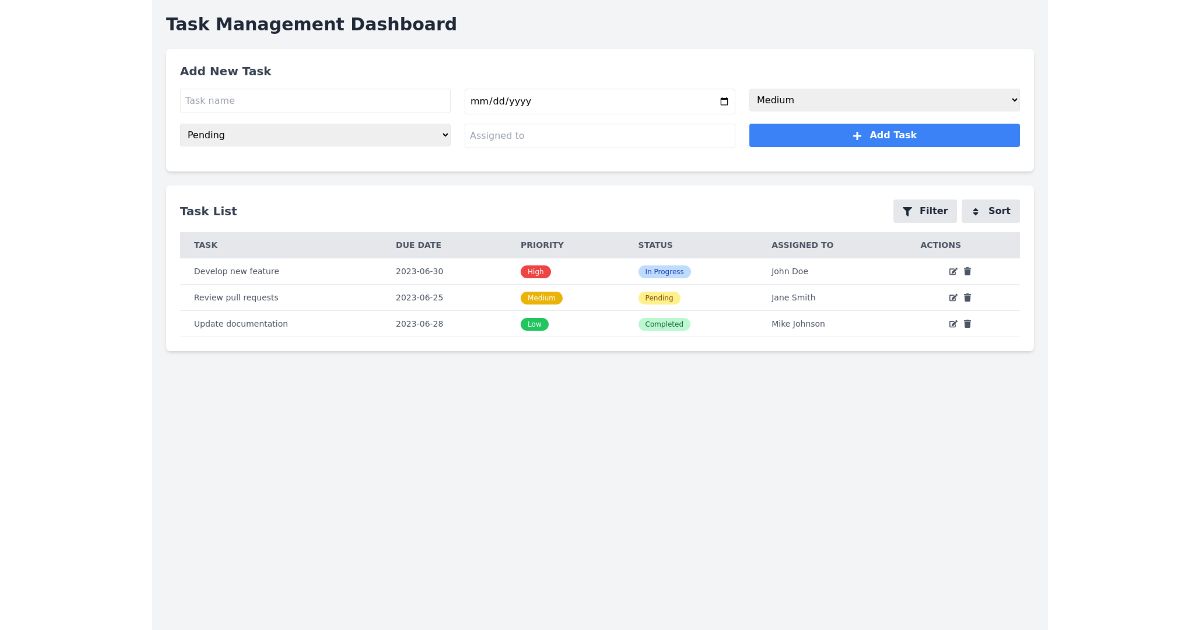Open the Medium priority dropdown
The width and height of the screenshot is (1200, 630).
[x=884, y=100]
